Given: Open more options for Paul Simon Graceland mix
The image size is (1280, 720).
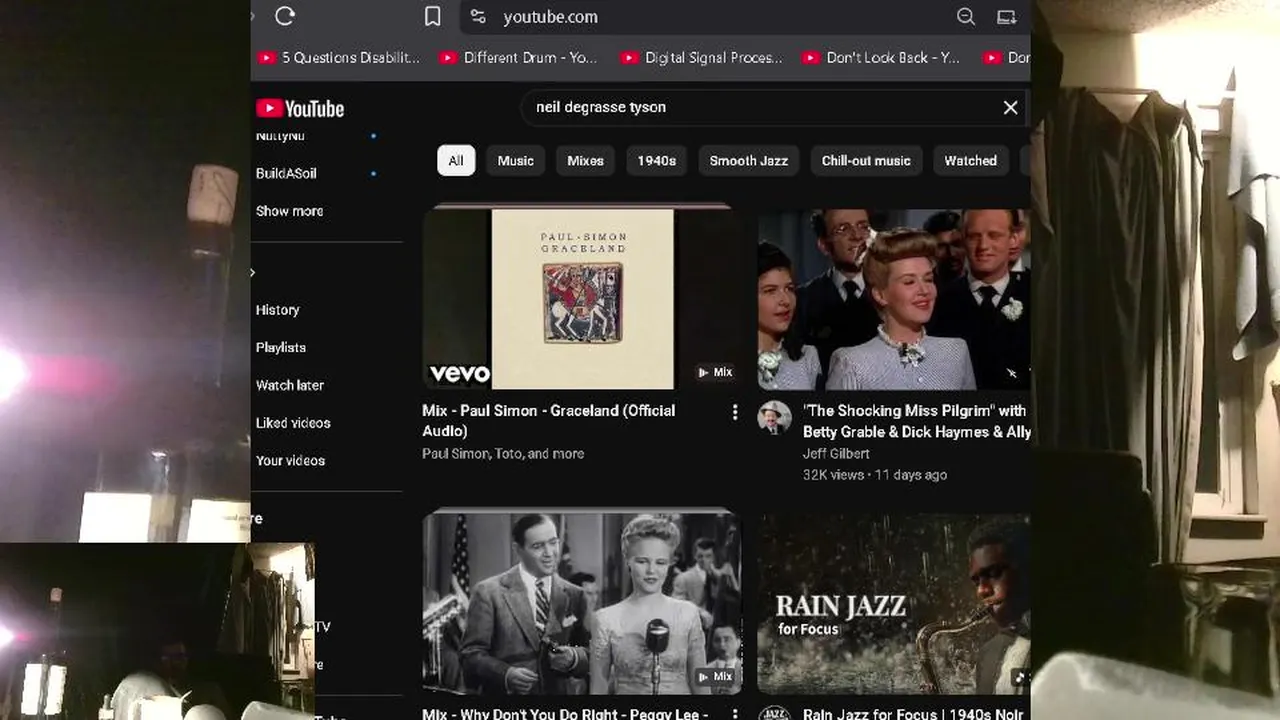Looking at the screenshot, I should [735, 412].
